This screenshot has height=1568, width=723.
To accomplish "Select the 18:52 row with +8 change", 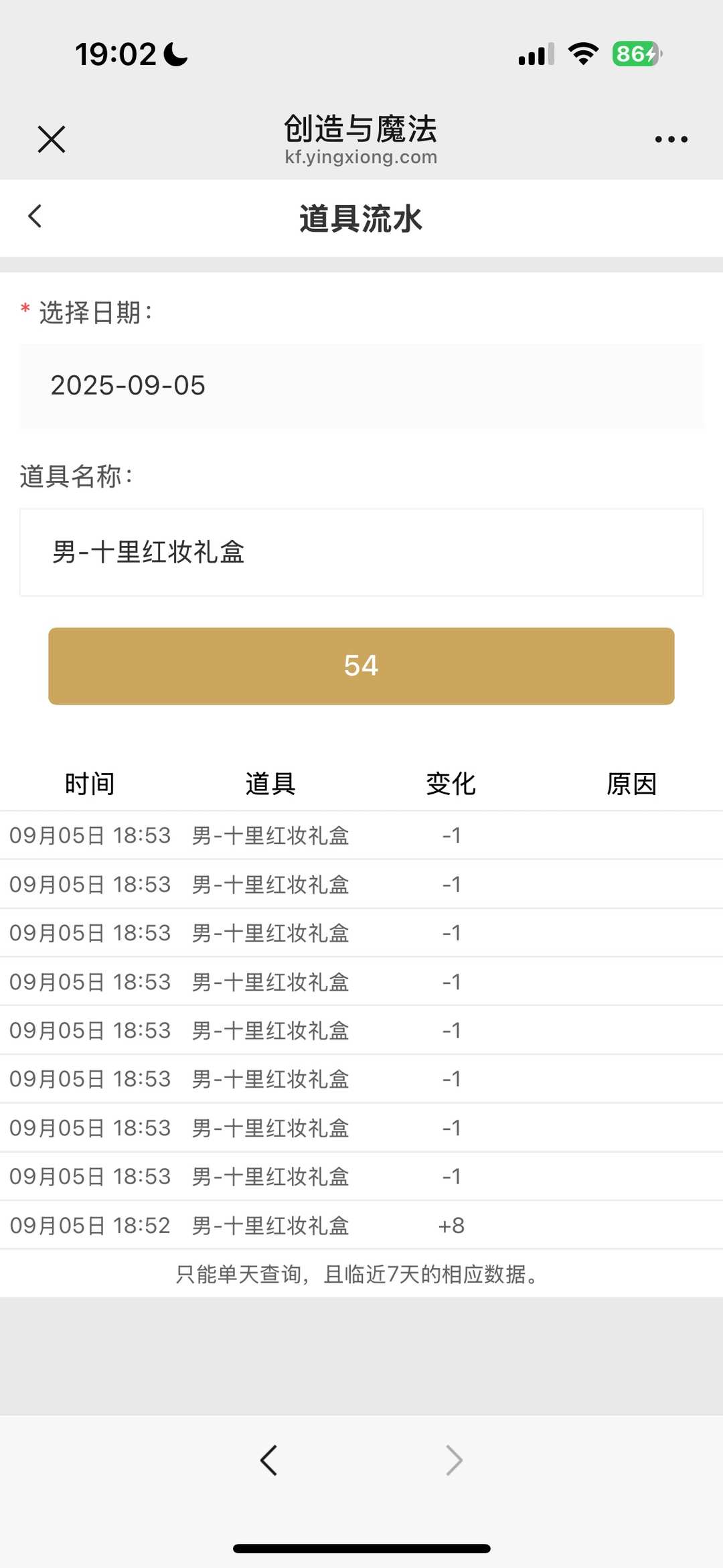I will pyautogui.click(x=361, y=1225).
